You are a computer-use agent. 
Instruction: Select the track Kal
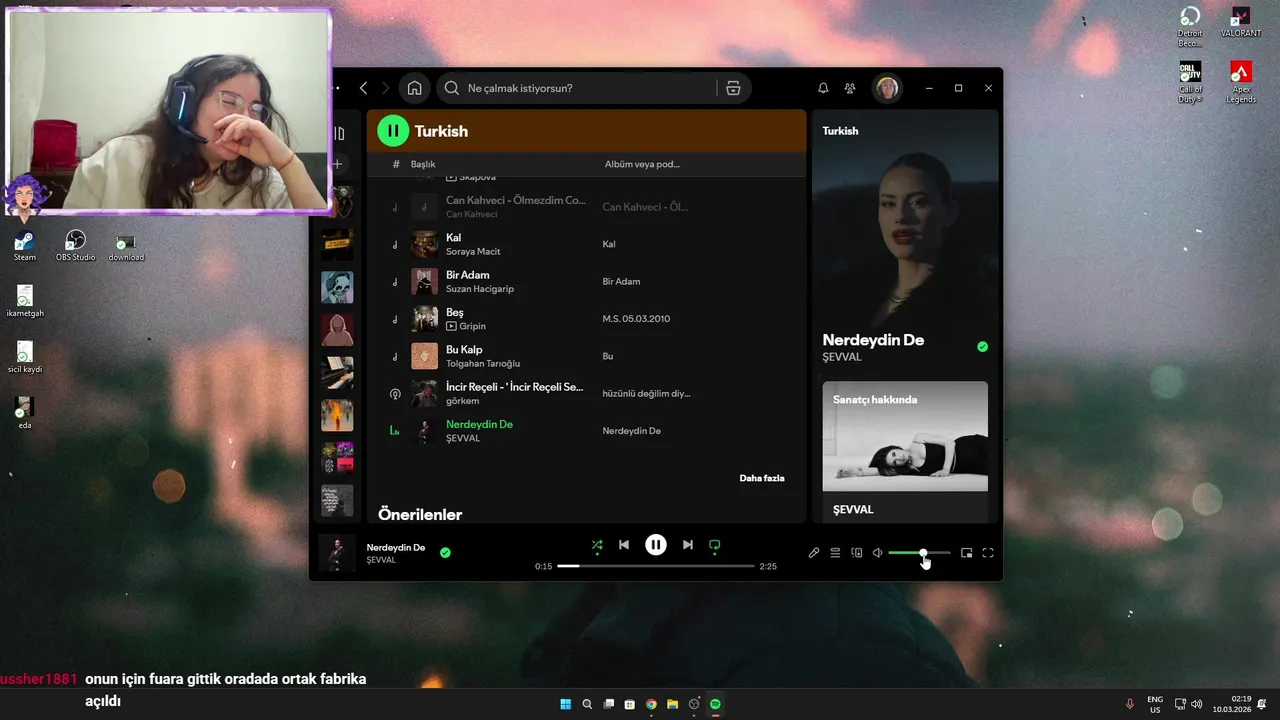coord(586,244)
